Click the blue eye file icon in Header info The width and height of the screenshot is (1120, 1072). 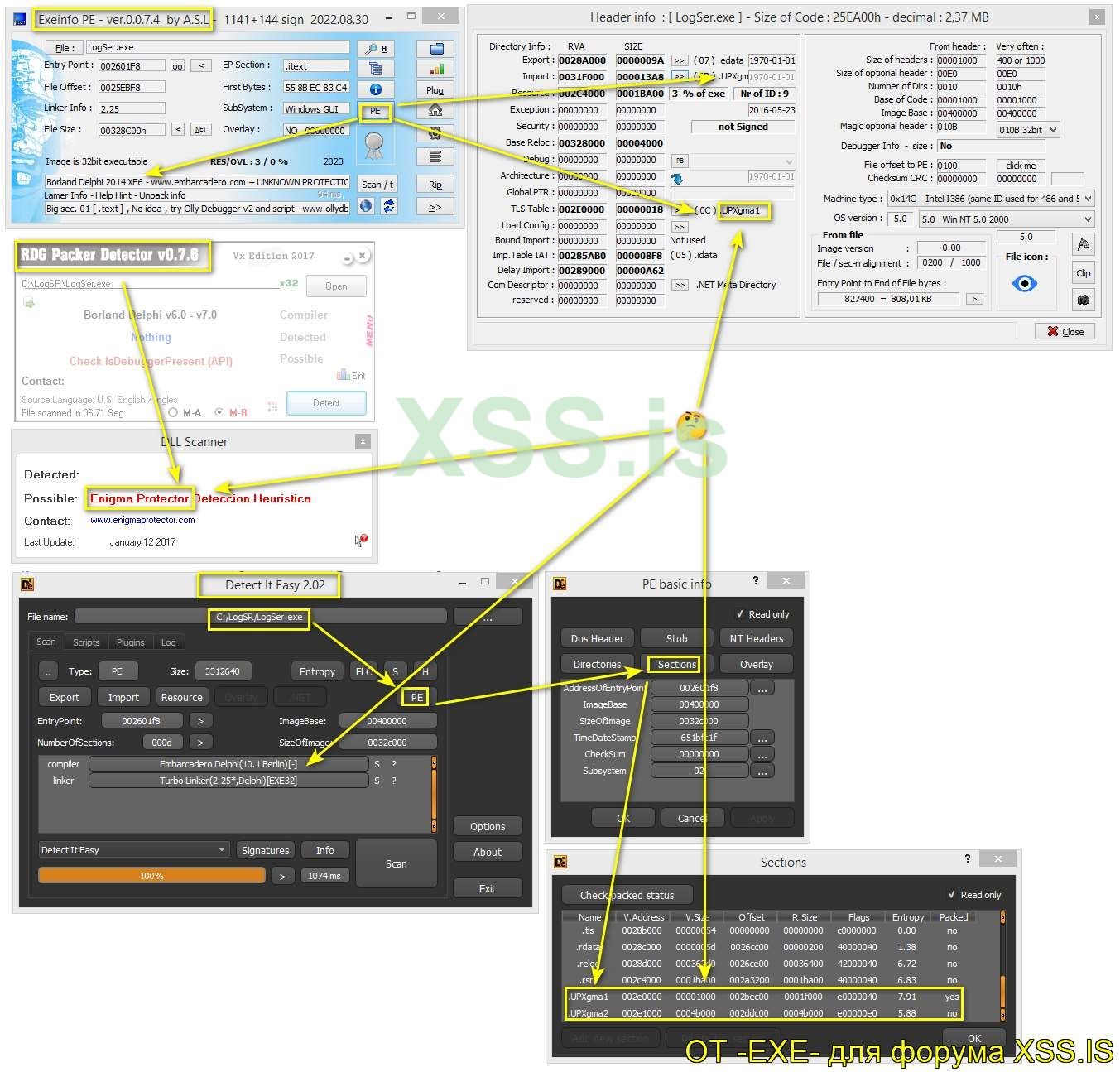[1025, 284]
